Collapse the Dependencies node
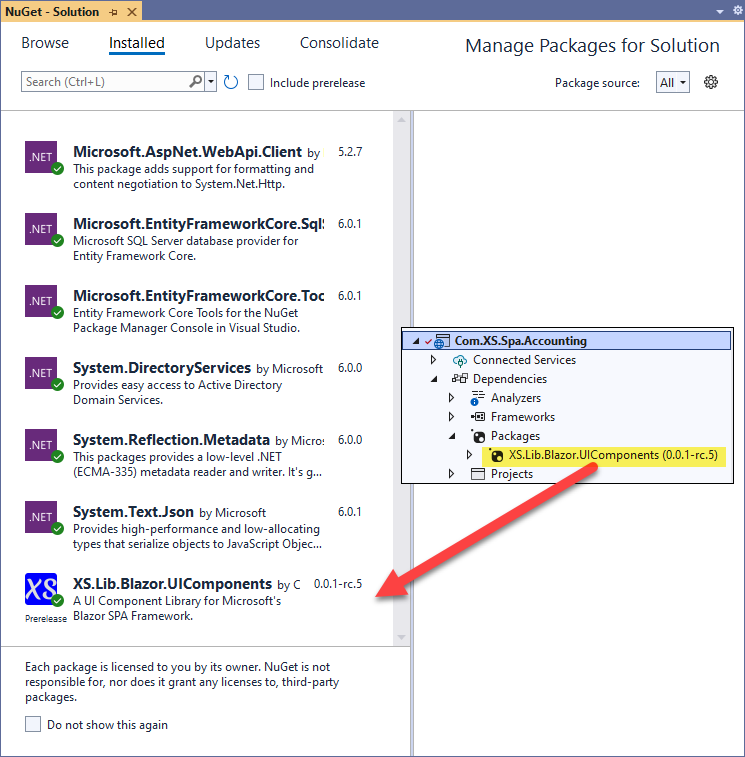Image resolution: width=745 pixels, height=757 pixels. (x=435, y=379)
